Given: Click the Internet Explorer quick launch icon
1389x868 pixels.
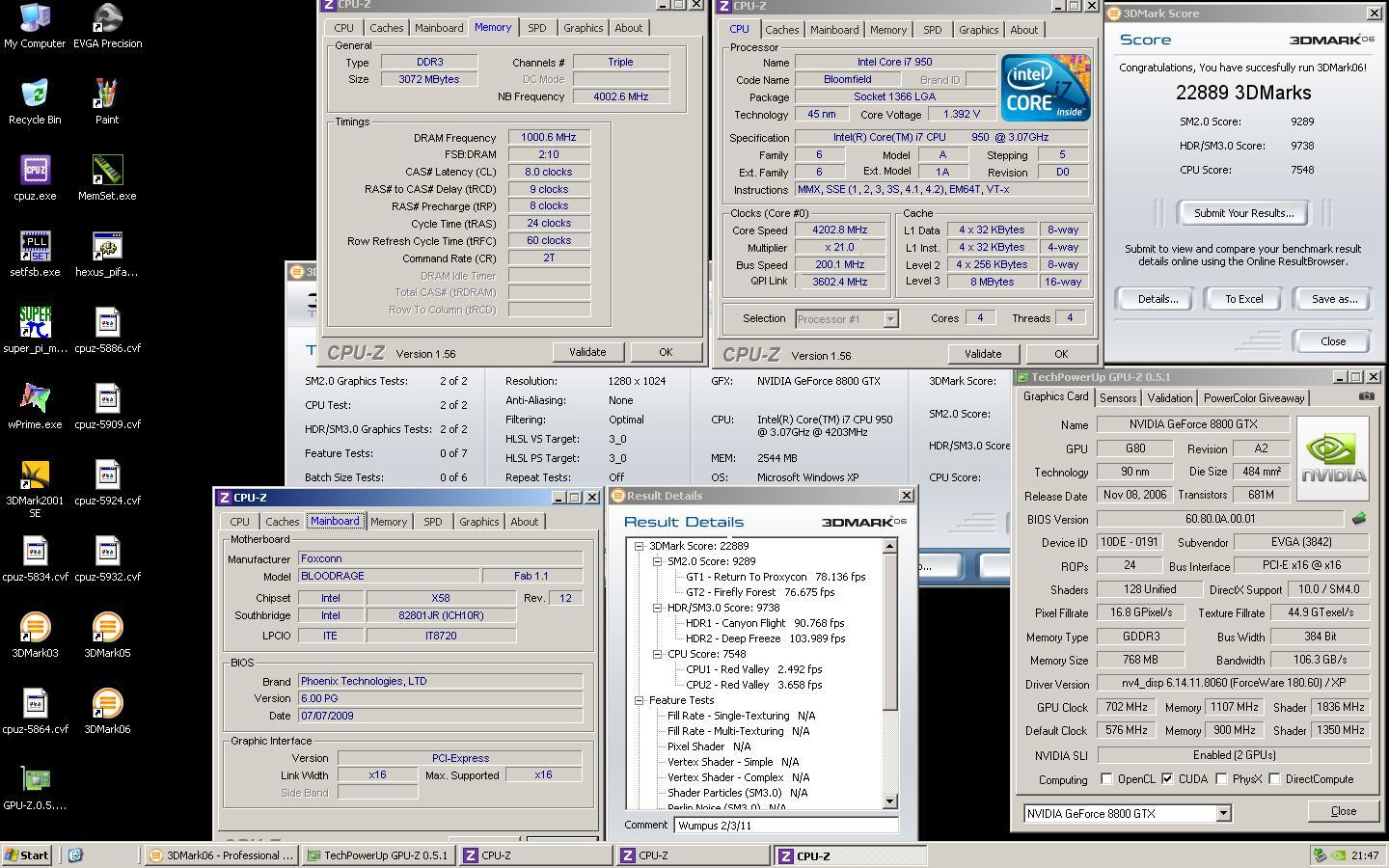Looking at the screenshot, I should pyautogui.click(x=75, y=854).
